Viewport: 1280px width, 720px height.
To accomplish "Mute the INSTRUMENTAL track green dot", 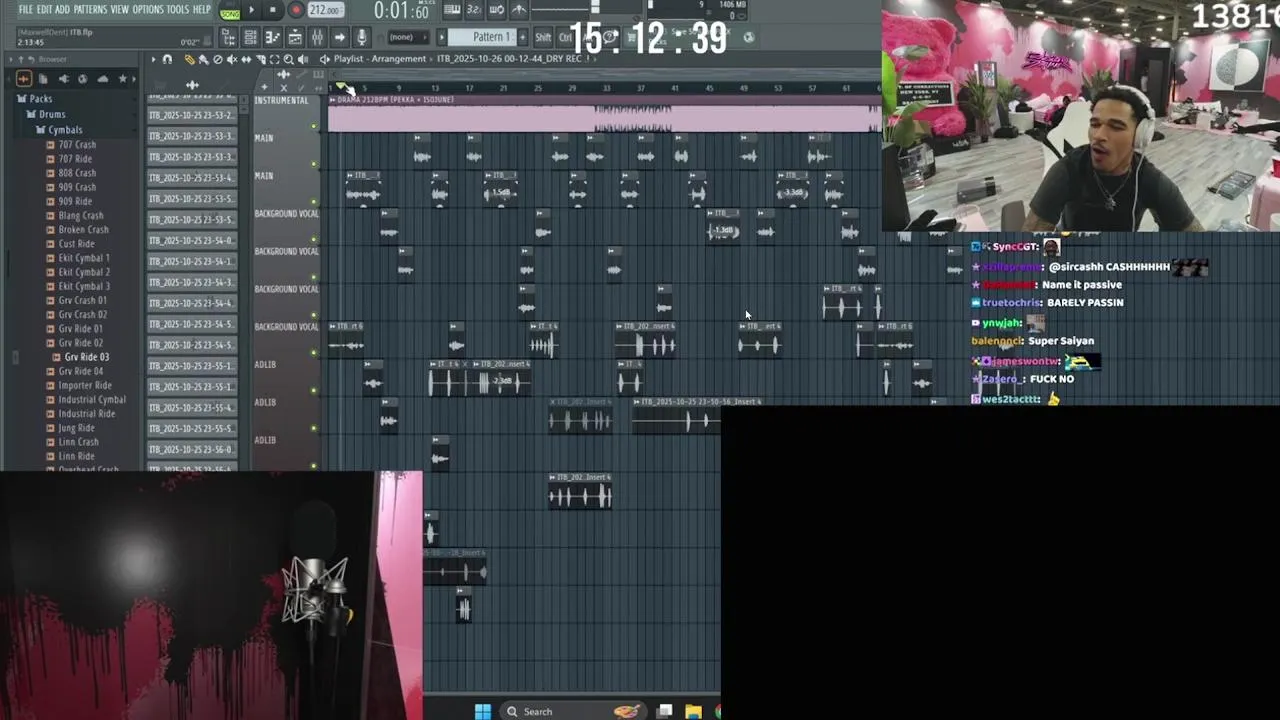I will [x=314, y=127].
